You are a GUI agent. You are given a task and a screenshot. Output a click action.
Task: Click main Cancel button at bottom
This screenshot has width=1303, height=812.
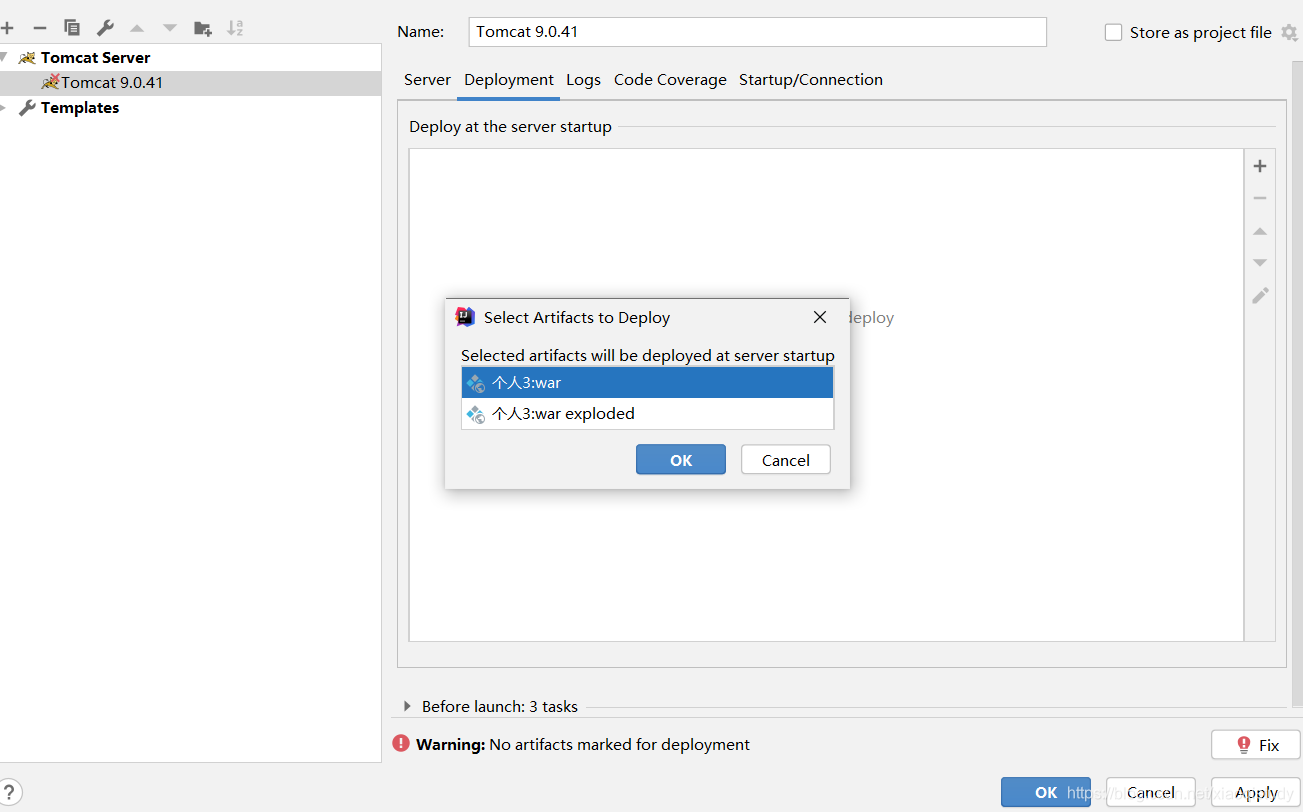(x=1151, y=792)
